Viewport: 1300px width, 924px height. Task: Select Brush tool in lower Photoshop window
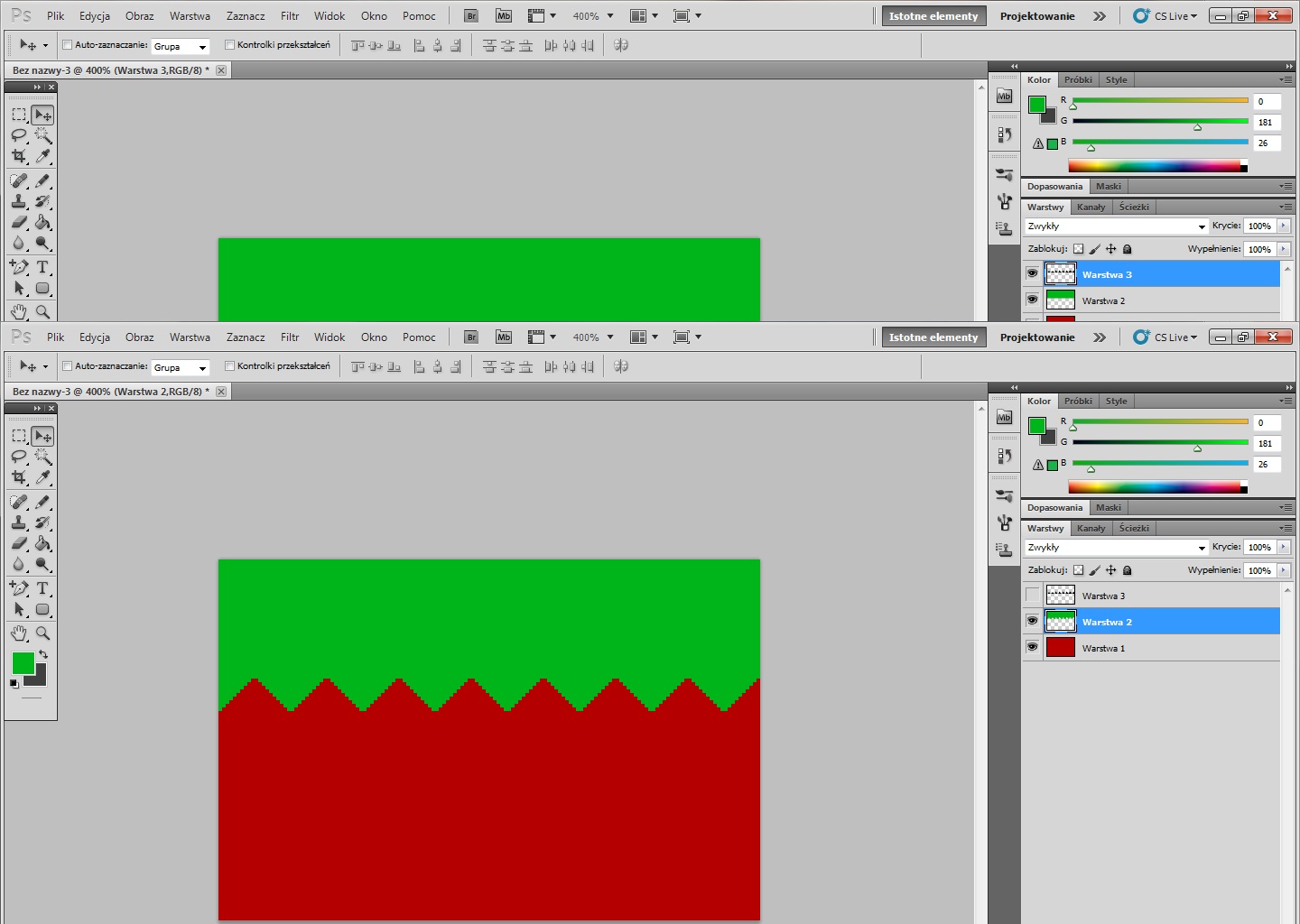[x=42, y=502]
